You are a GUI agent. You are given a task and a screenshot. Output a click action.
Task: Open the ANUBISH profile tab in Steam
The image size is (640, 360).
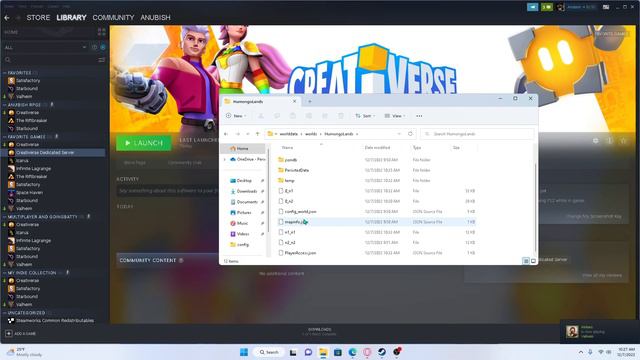click(x=156, y=18)
